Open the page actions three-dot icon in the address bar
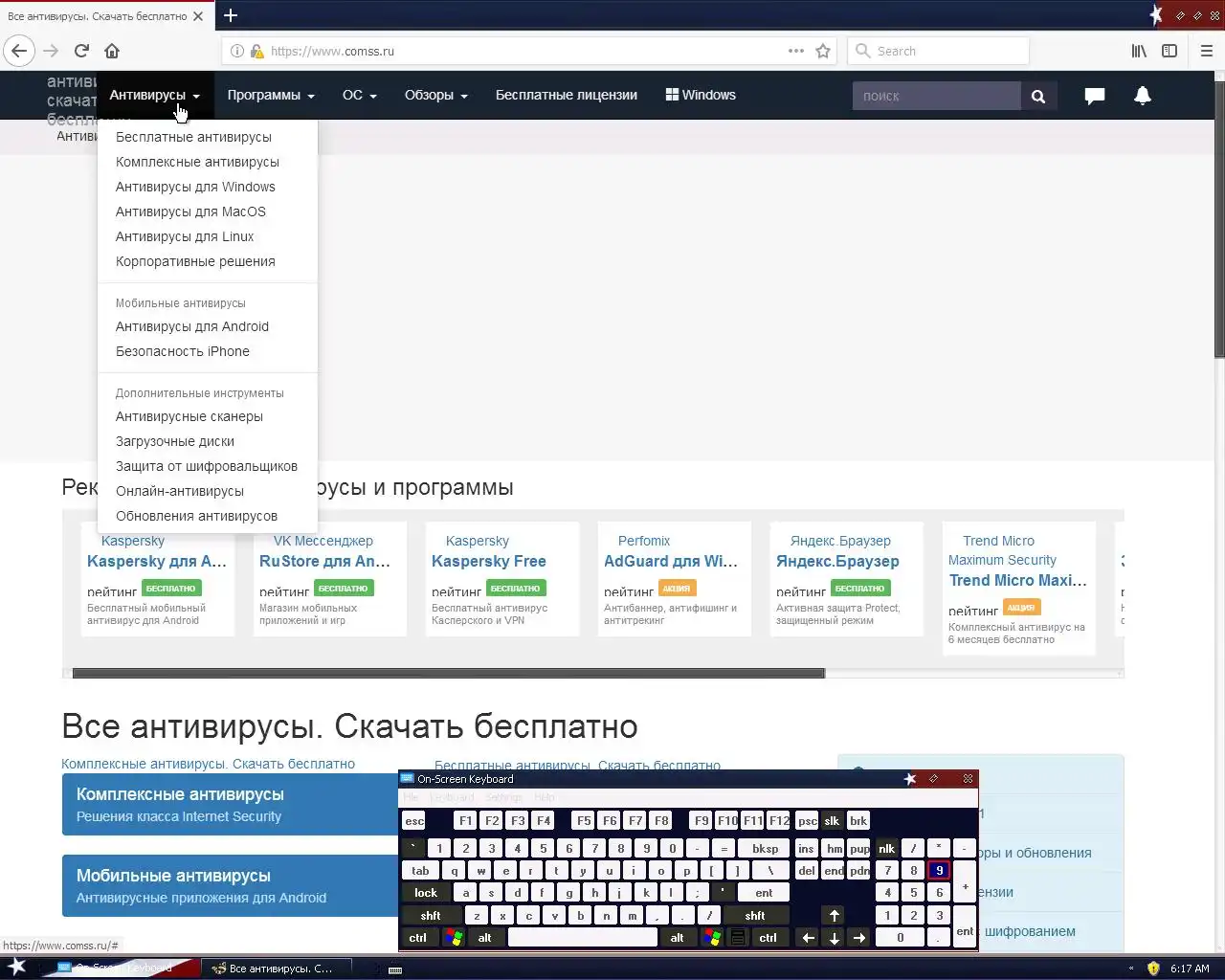The width and height of the screenshot is (1225, 980). point(795,51)
